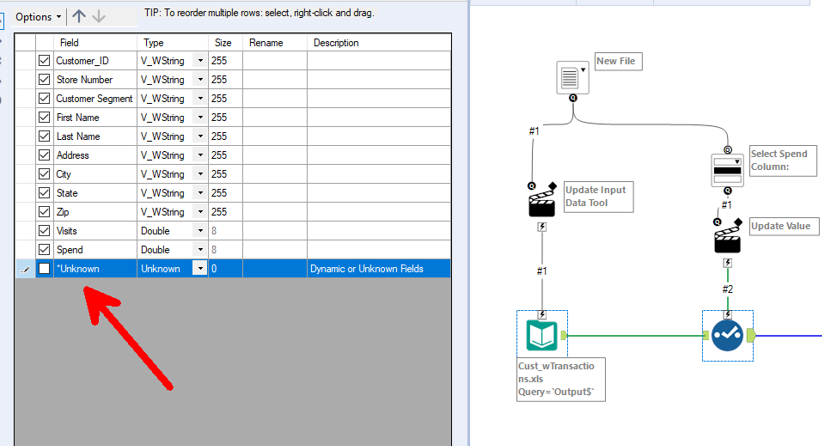Expand Type dropdown for Unknown row
This screenshot has height=446, width=822.
[x=200, y=268]
